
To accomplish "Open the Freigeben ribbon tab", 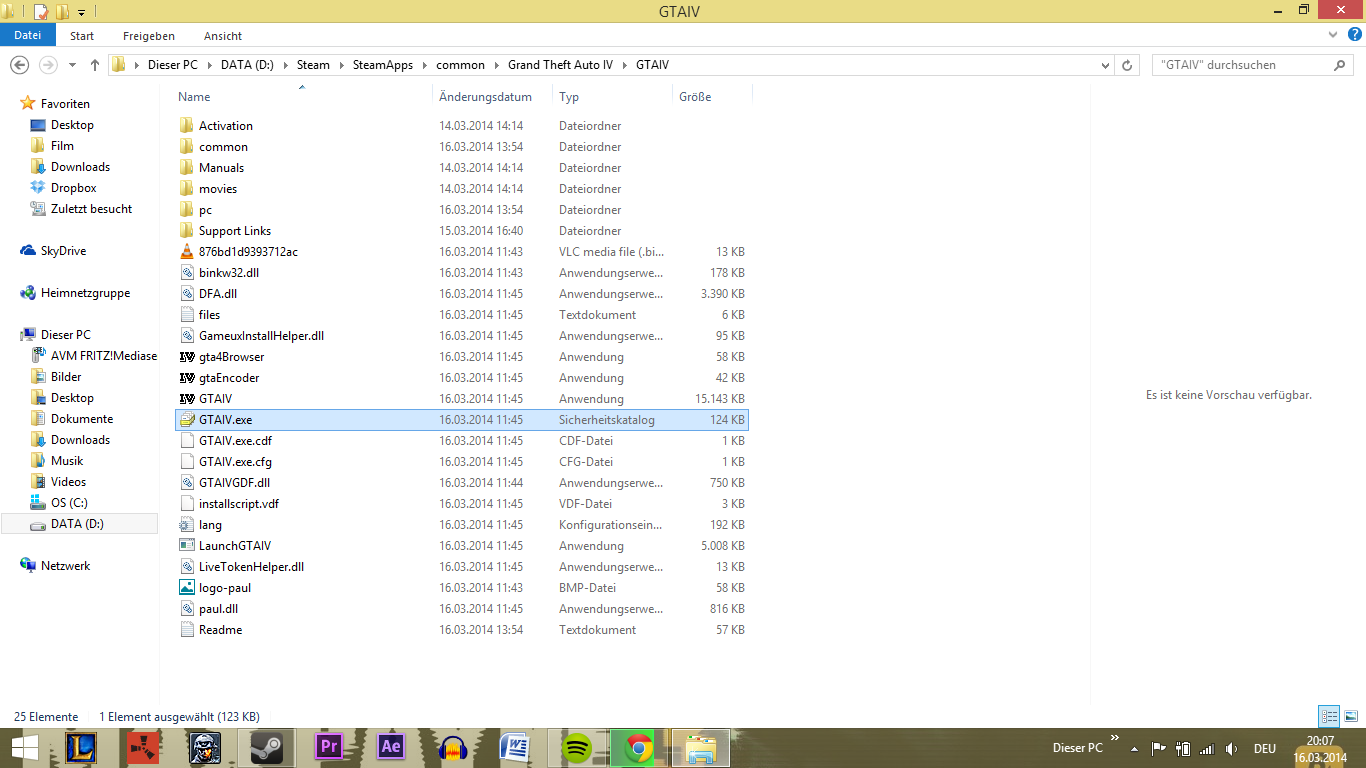I will (x=149, y=36).
